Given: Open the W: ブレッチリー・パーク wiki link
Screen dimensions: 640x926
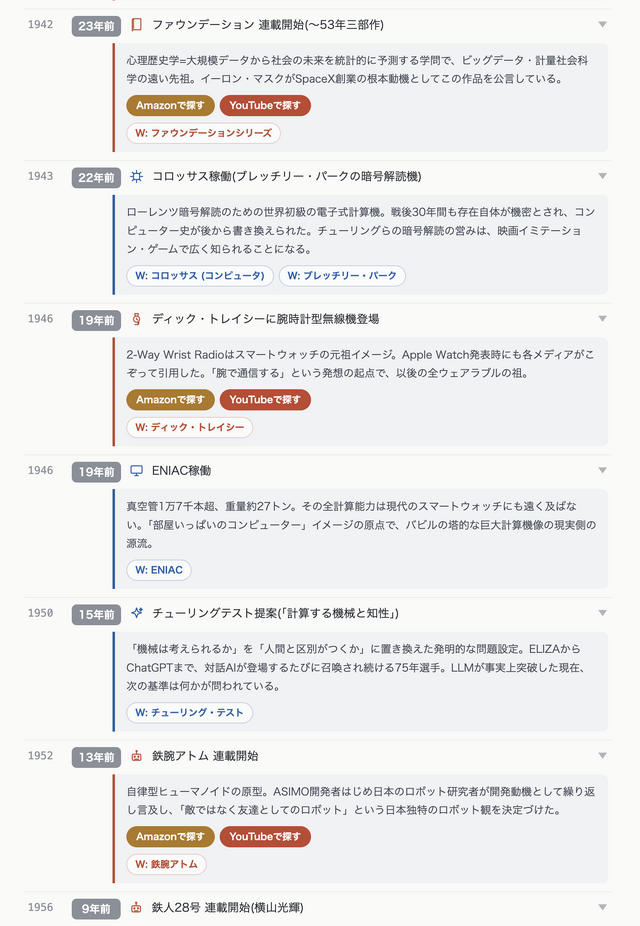Looking at the screenshot, I should coord(342,276).
